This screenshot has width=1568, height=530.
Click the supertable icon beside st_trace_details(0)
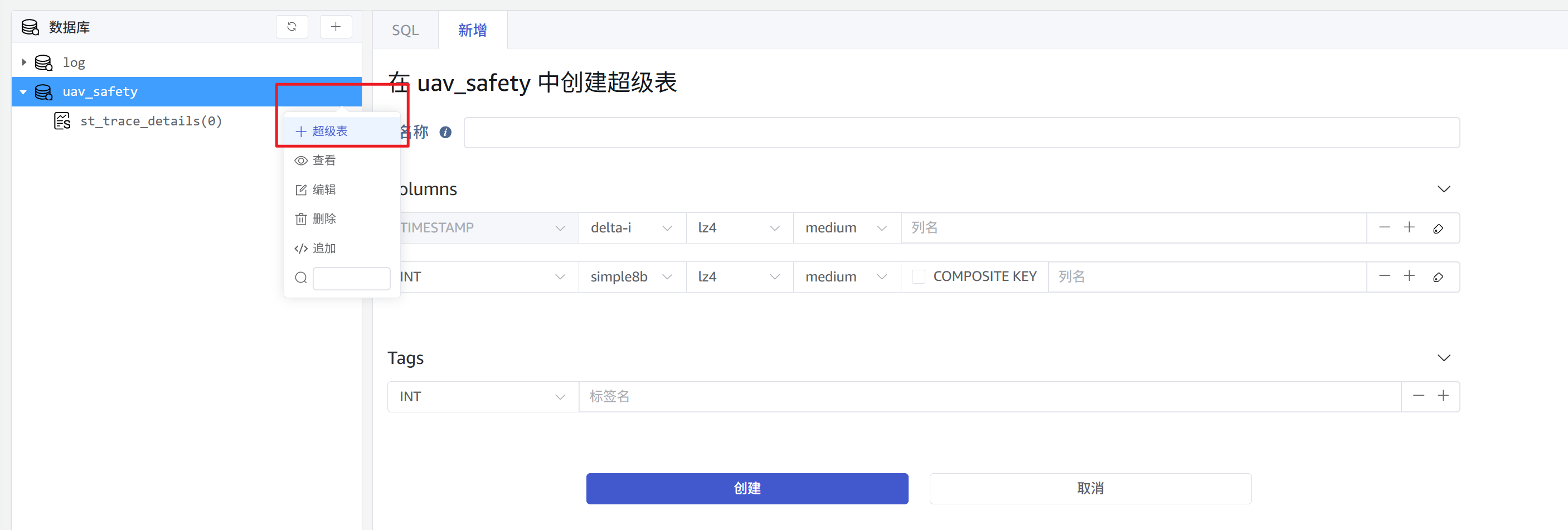pos(62,120)
